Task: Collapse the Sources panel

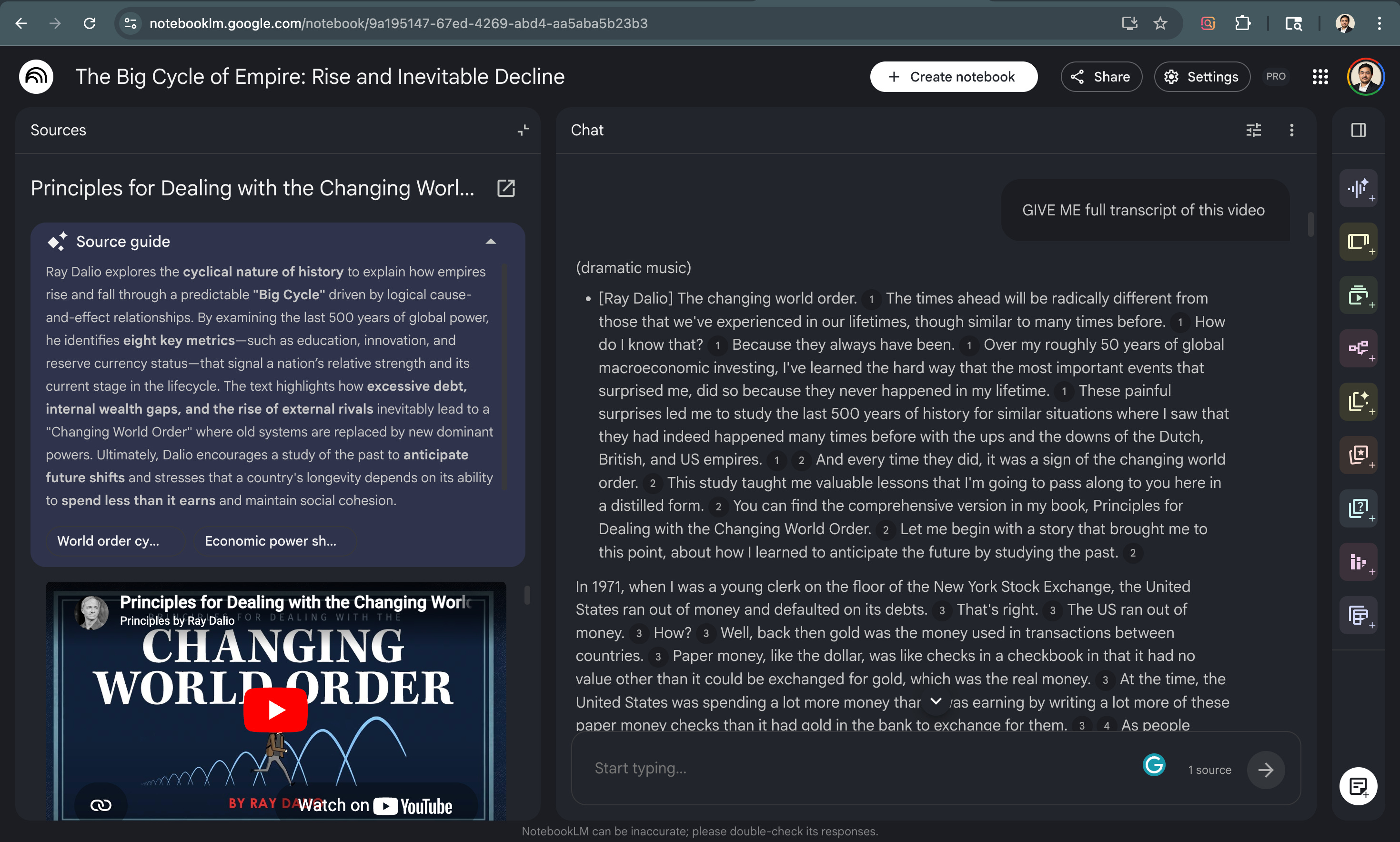Action: click(523, 130)
